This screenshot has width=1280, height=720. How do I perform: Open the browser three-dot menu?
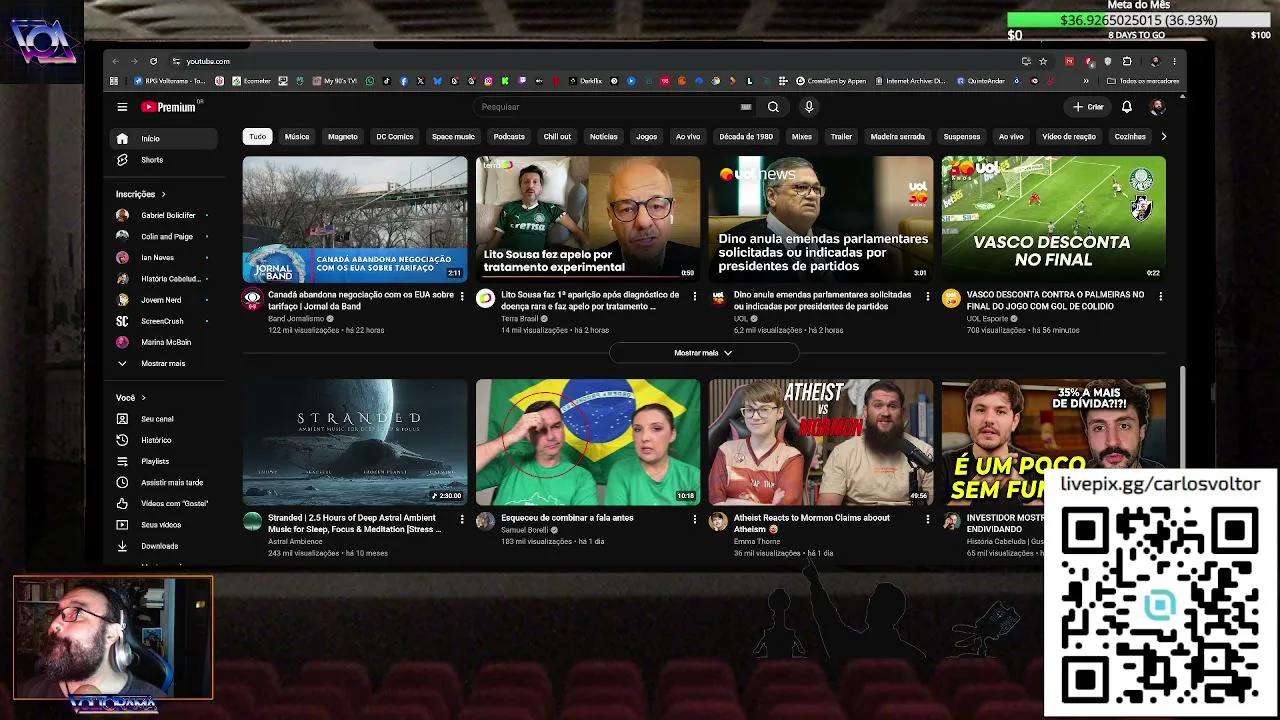click(1174, 61)
